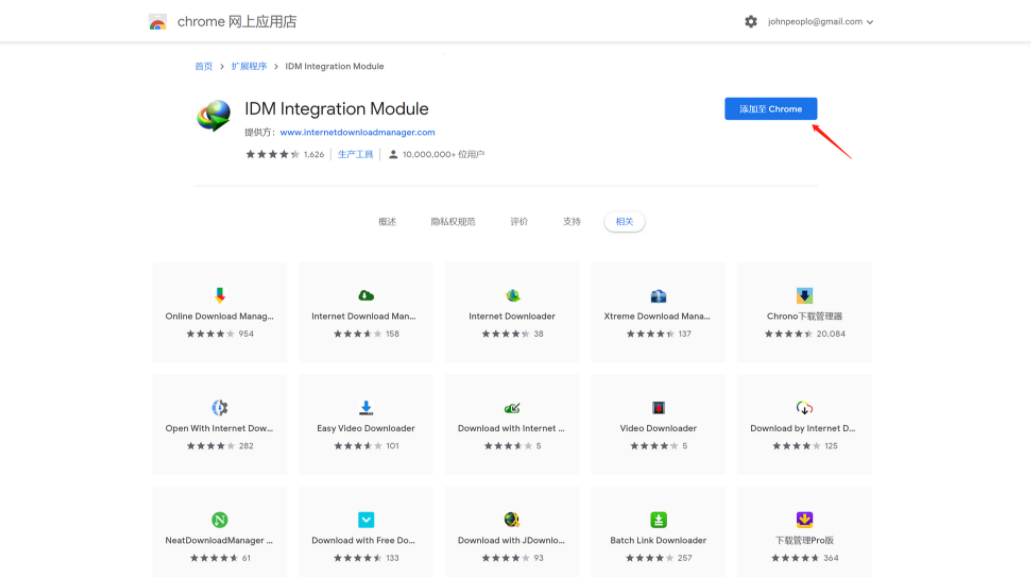Go to 首页 via breadcrumb
Image resolution: width=1031 pixels, height=586 pixels.
tap(204, 66)
